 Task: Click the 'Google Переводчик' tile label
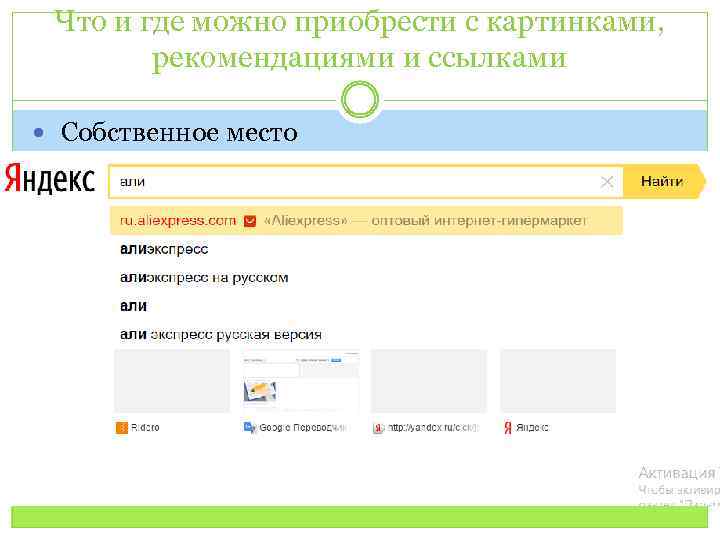point(302,428)
